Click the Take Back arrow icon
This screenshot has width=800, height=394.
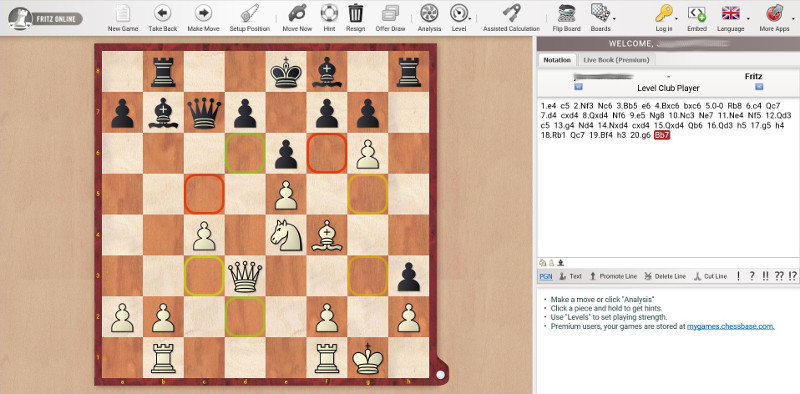(x=163, y=13)
